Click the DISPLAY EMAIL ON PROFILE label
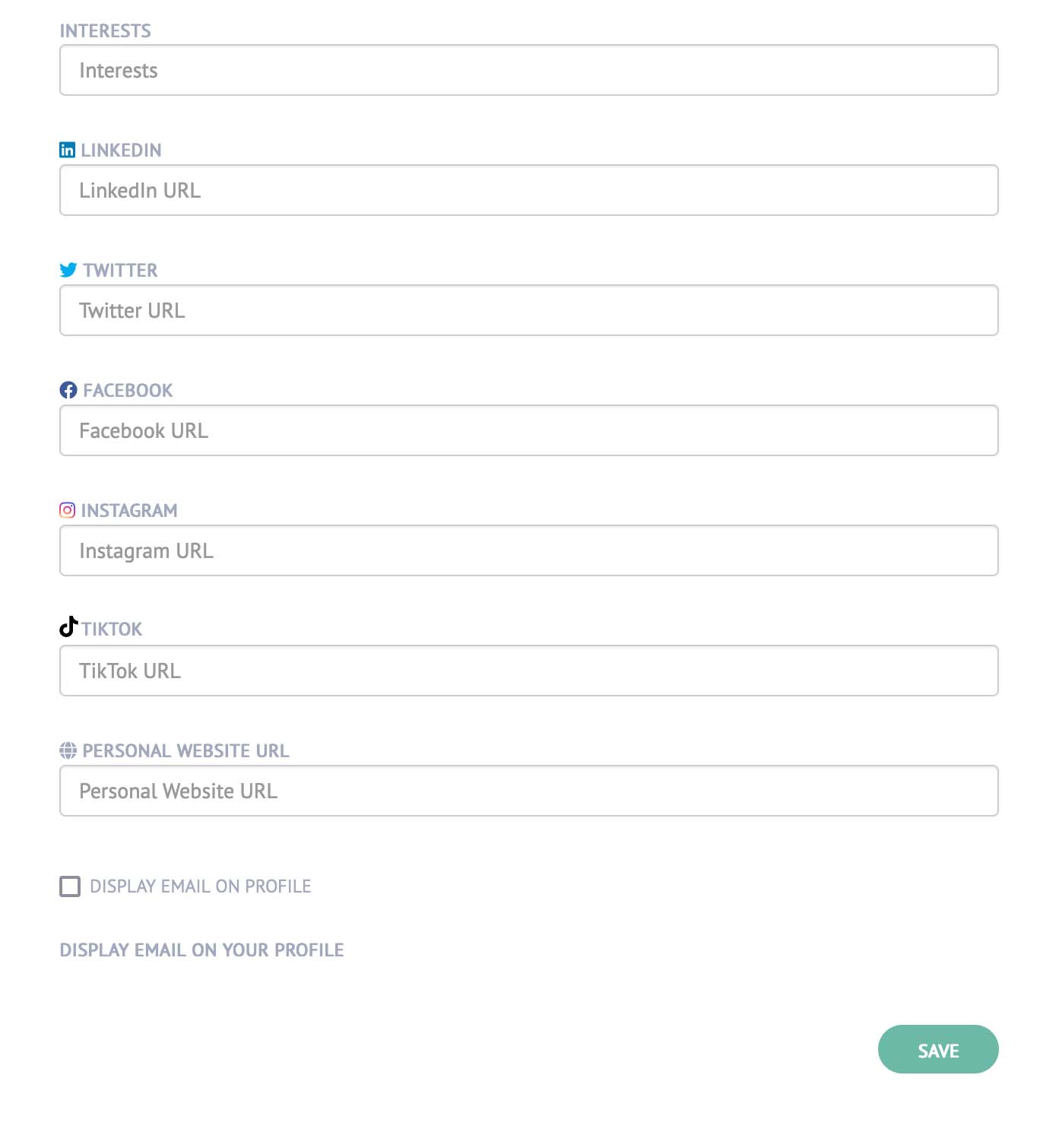1059x1148 pixels. point(201,886)
